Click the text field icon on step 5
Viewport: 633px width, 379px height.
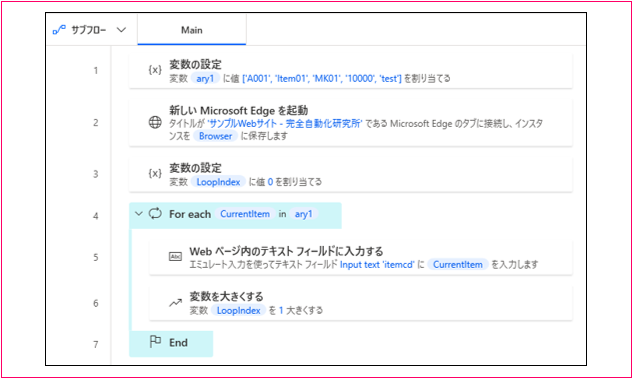(x=175, y=256)
